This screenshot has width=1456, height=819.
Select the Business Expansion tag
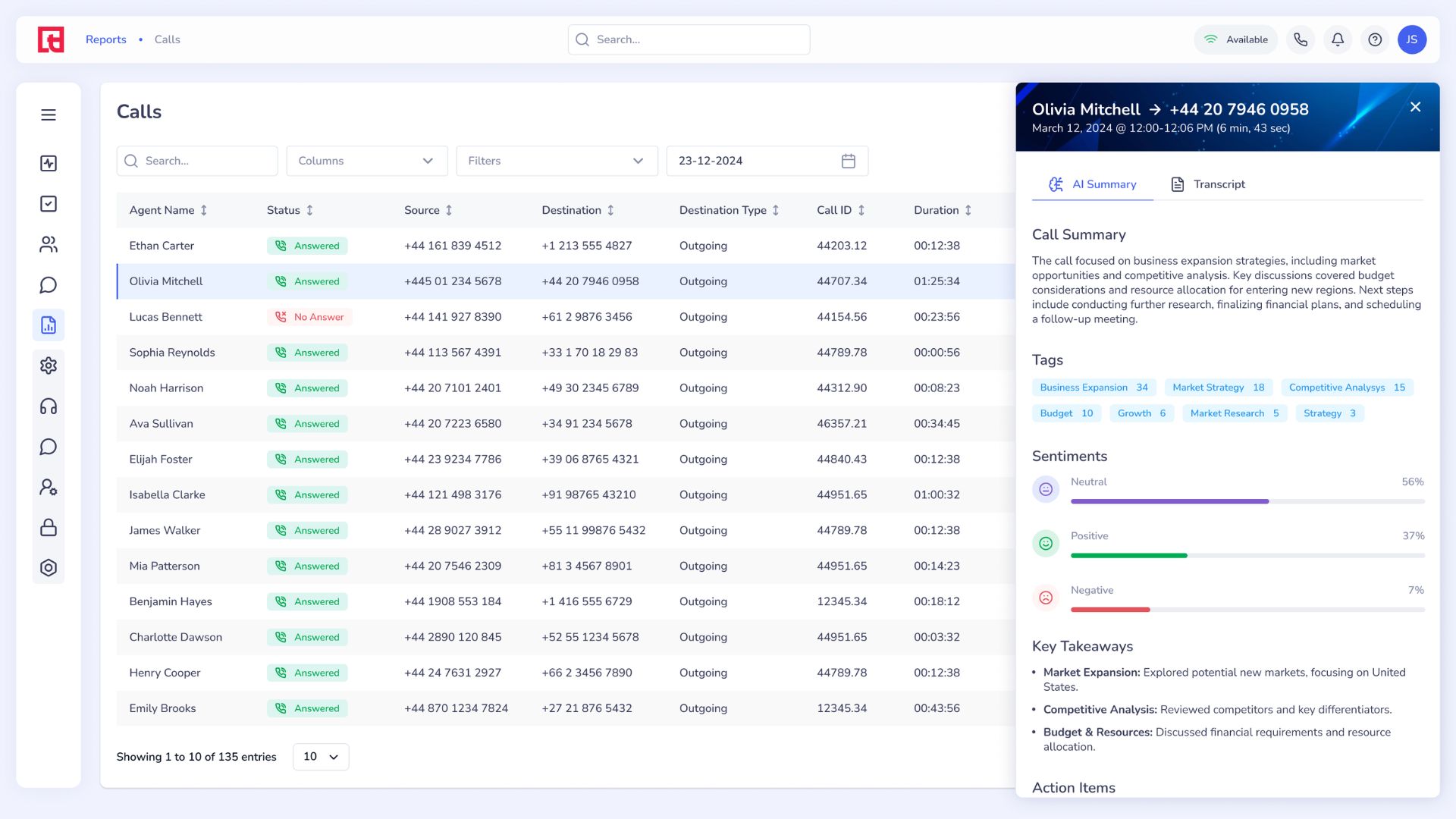(1094, 388)
